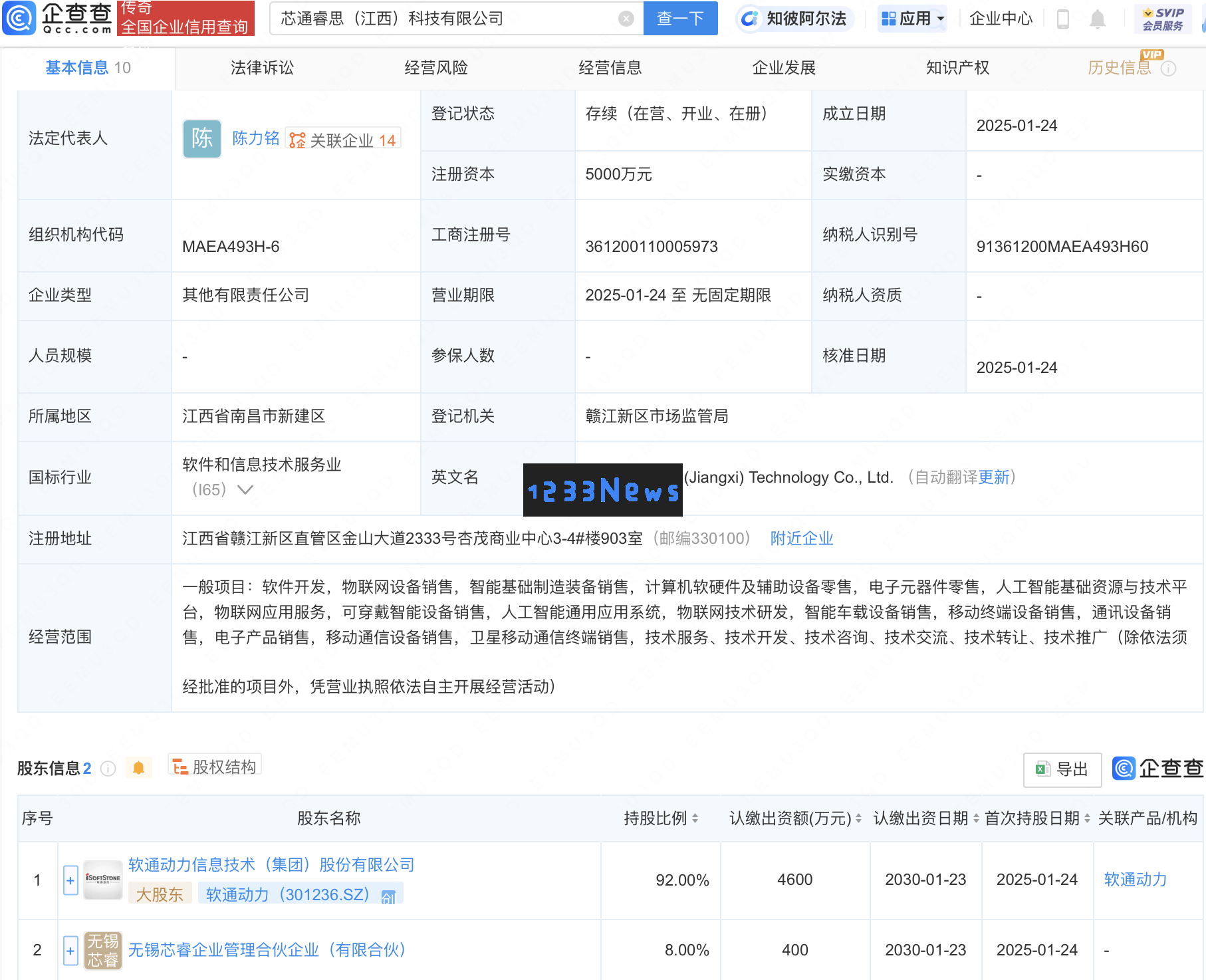Open stock tag 软通动力（301236.SZ）
1206x980 pixels.
tap(287, 895)
